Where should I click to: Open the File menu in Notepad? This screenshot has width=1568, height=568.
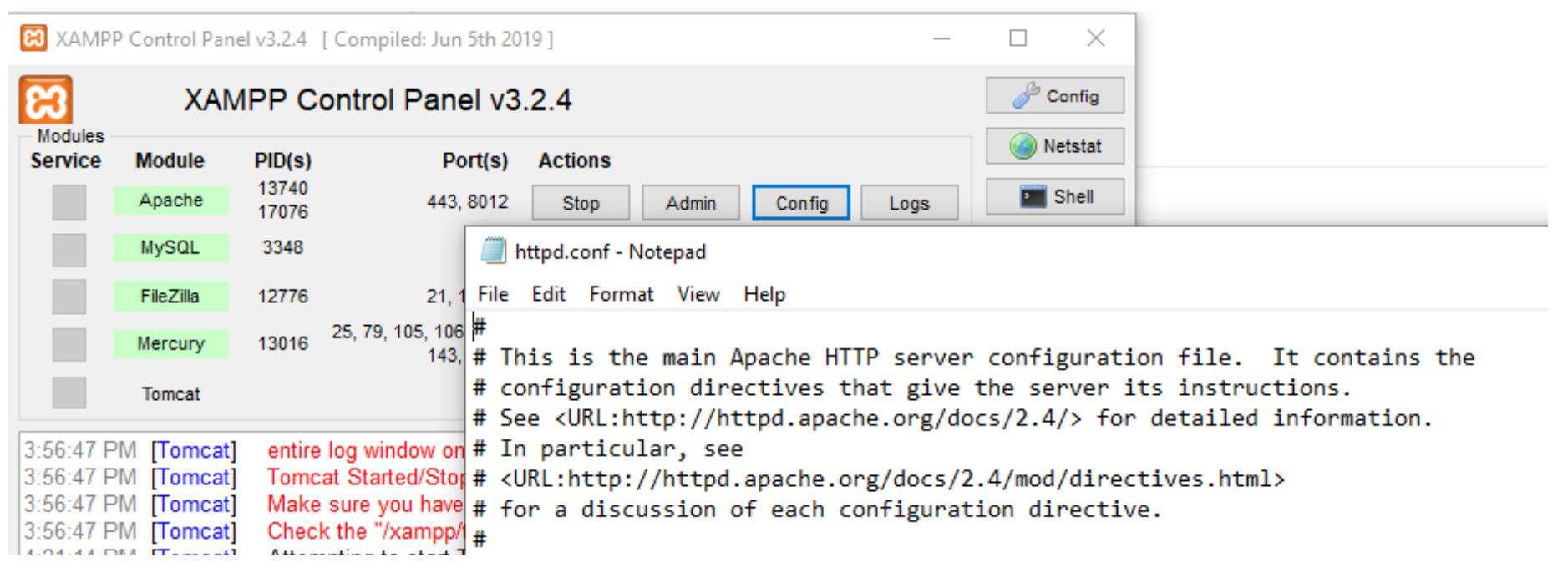pos(493,294)
